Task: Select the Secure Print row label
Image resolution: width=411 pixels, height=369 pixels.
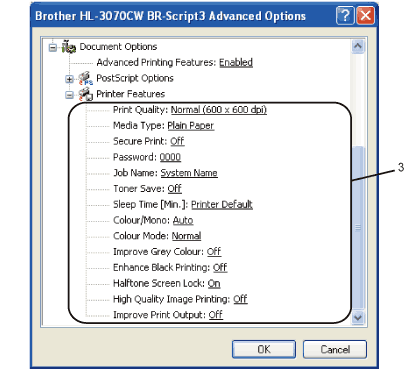Action: (x=140, y=141)
